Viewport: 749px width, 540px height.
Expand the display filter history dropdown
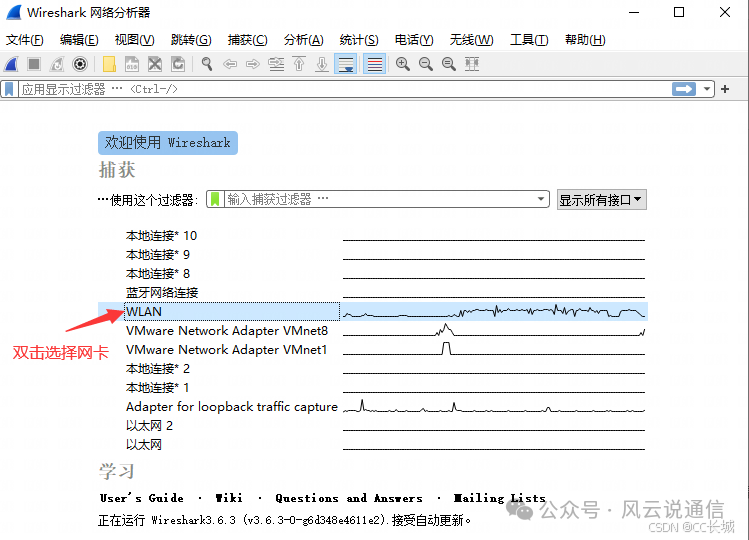707,89
